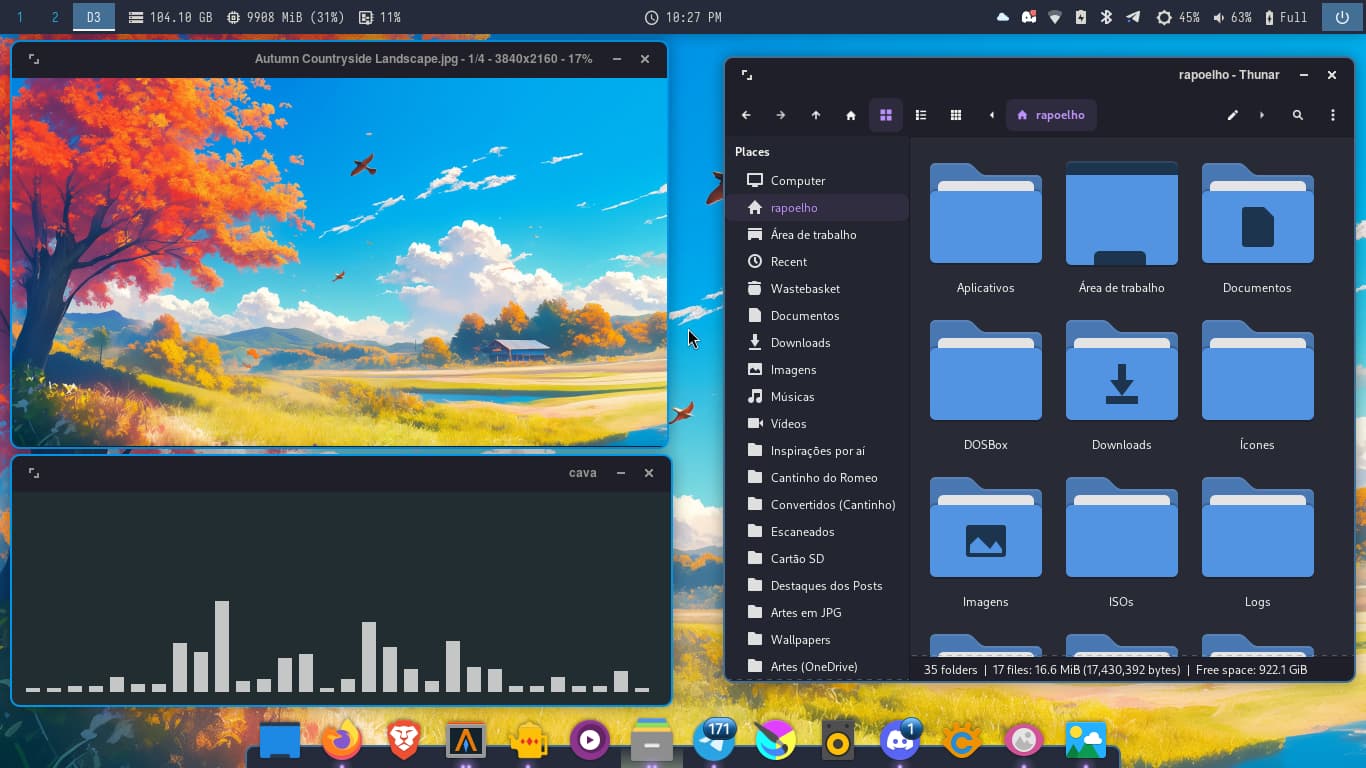Screen dimensions: 1366x768
Task: Click the home icon in Thunar toolbar
Action: click(x=851, y=115)
